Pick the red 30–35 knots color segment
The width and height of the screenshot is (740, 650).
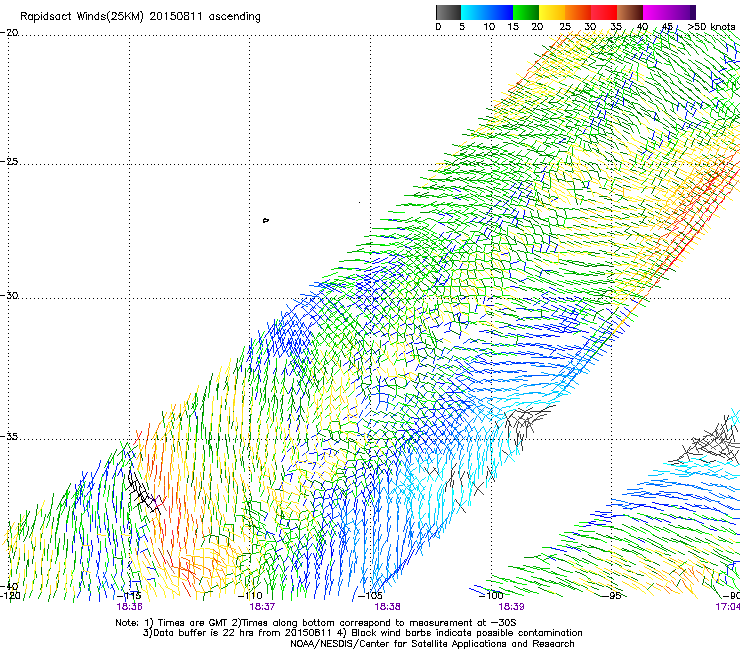point(604,12)
